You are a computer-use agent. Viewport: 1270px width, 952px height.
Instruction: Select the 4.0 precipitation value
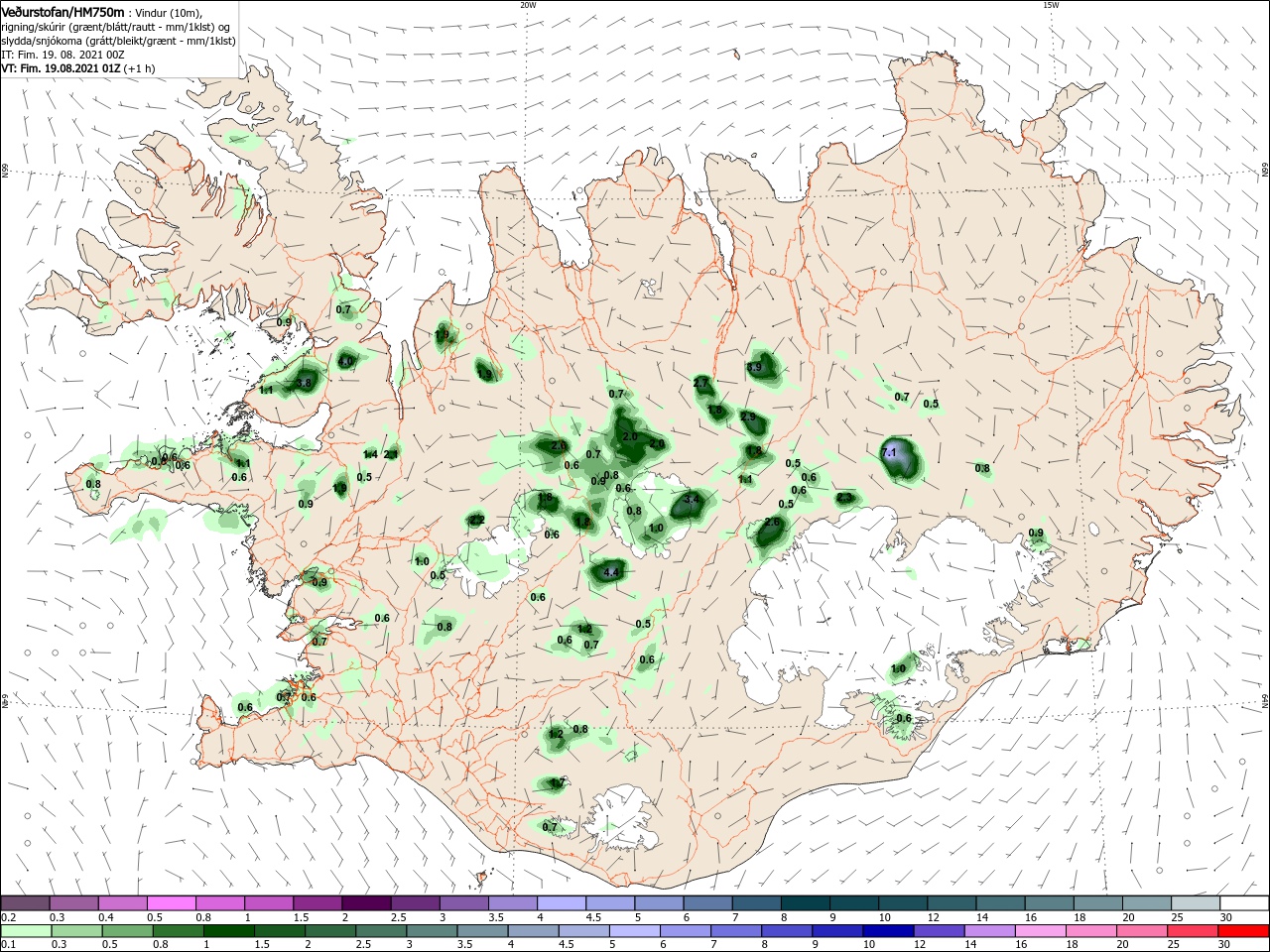point(346,362)
